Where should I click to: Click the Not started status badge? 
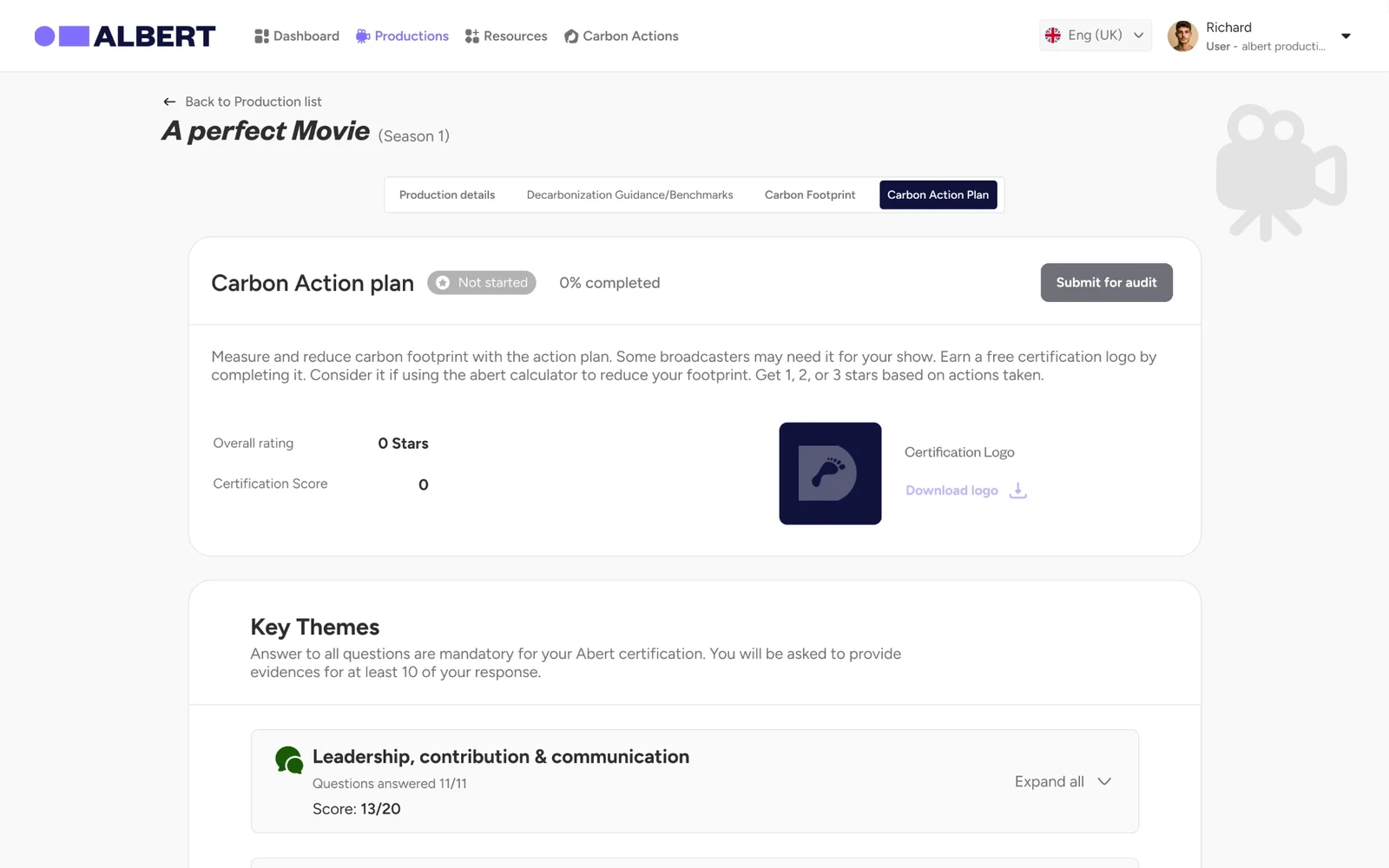click(x=482, y=283)
